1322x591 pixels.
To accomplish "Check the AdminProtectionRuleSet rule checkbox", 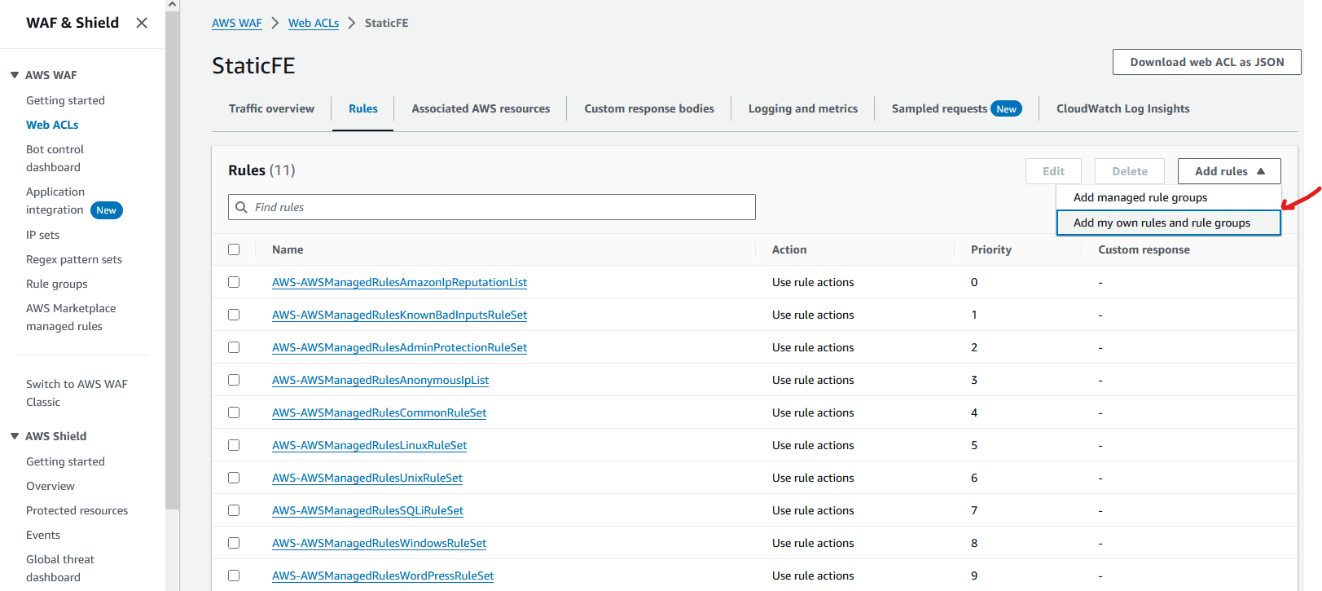I will click(x=234, y=347).
